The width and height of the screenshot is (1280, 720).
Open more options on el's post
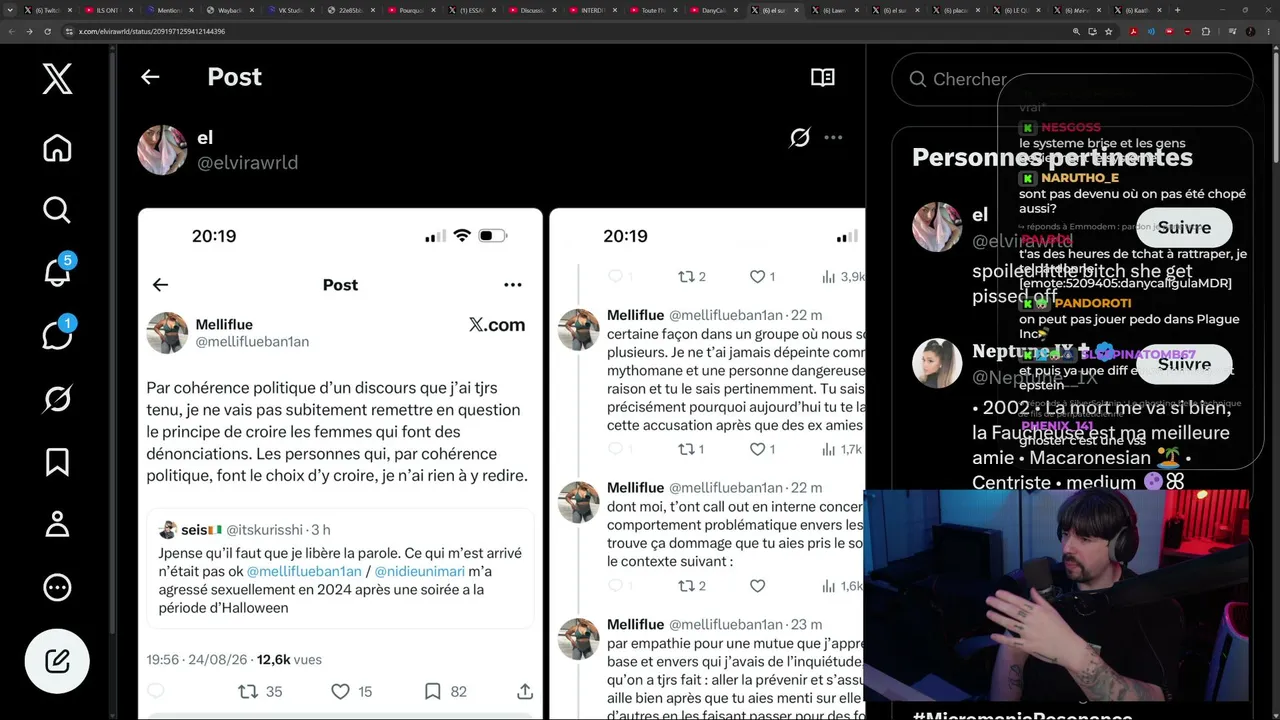[x=833, y=138]
